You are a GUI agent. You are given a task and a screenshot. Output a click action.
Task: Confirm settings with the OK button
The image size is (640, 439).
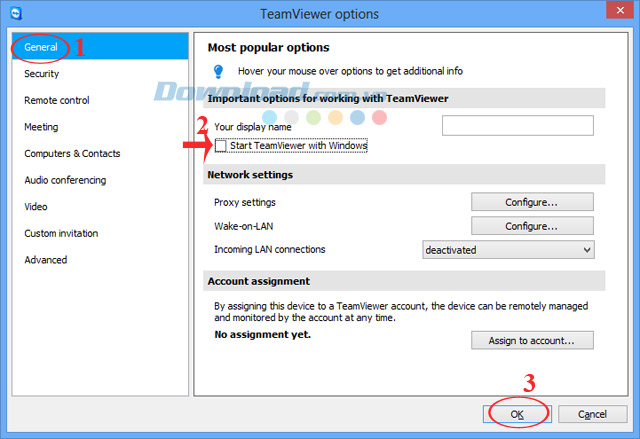517,414
